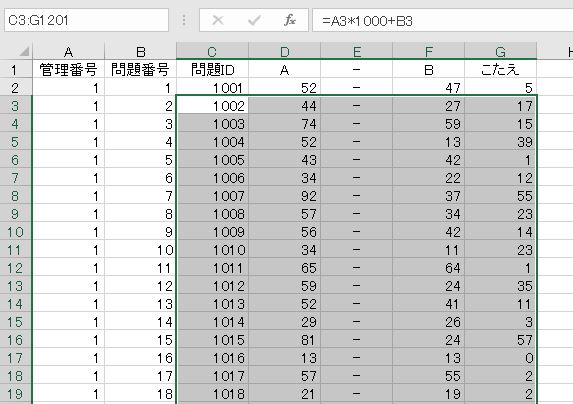Click the minus sign cell in row 8
The width and height of the screenshot is (573, 404).
[x=356, y=196]
